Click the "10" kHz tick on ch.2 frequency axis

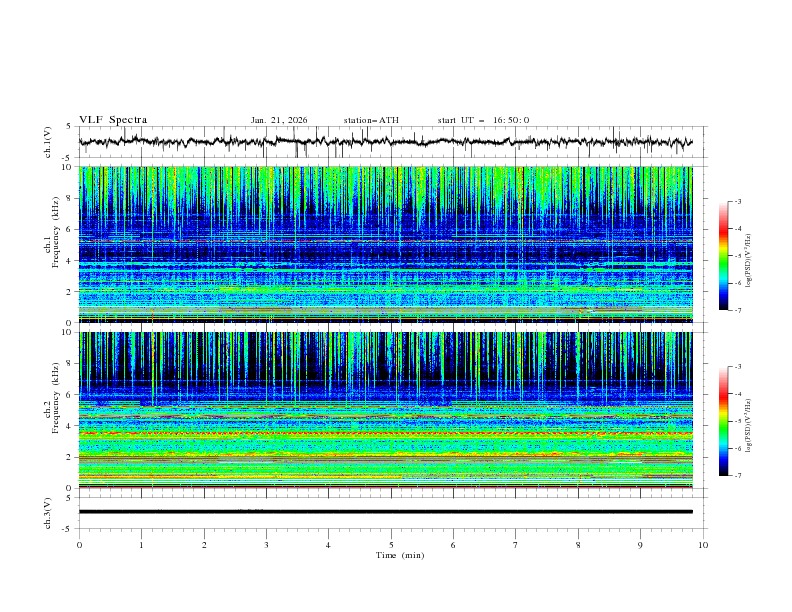69,332
